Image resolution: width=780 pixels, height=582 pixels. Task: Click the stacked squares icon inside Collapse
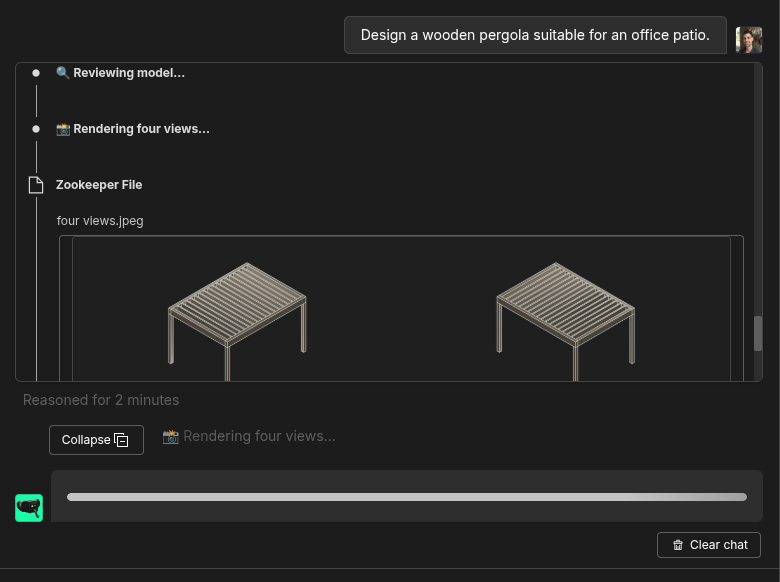(121, 440)
